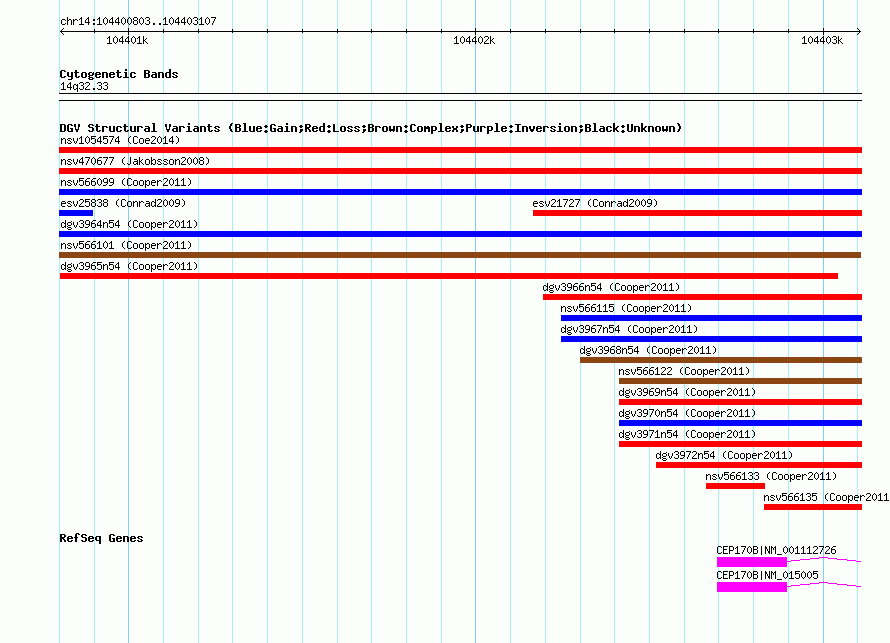Click the nsv566135 red loss bar
890x643 pixels.
pos(813,507)
